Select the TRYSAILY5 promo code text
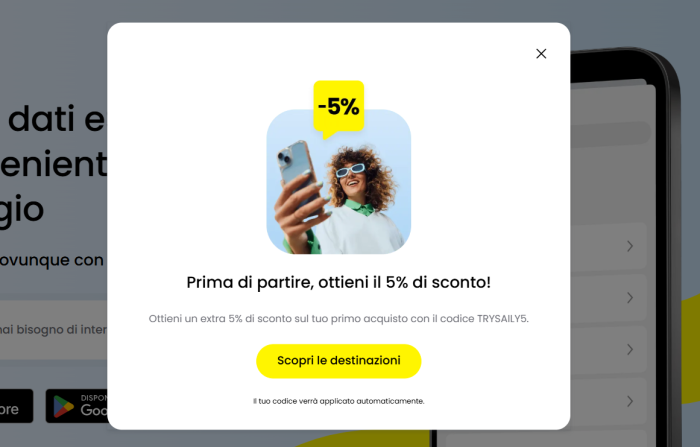Viewport: 700px width, 447px height. [503, 319]
